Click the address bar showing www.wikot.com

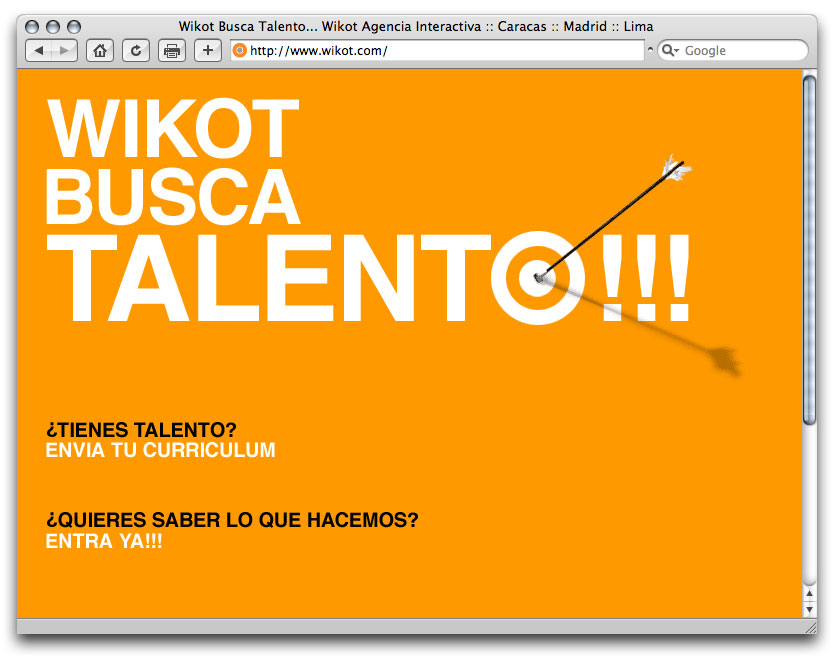click(437, 51)
